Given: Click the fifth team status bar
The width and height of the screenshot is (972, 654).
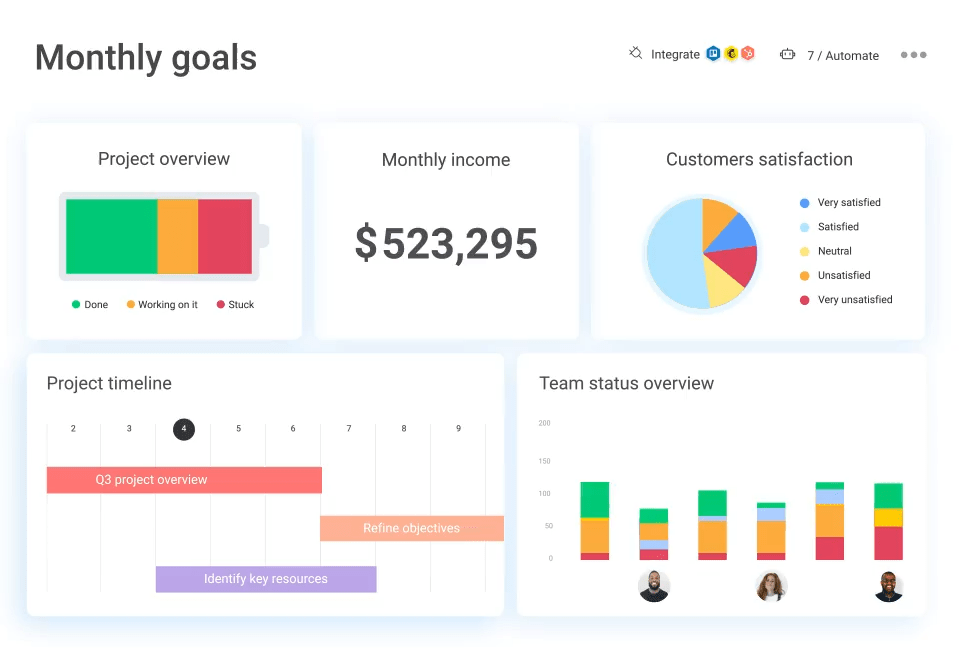Looking at the screenshot, I should [x=829, y=521].
